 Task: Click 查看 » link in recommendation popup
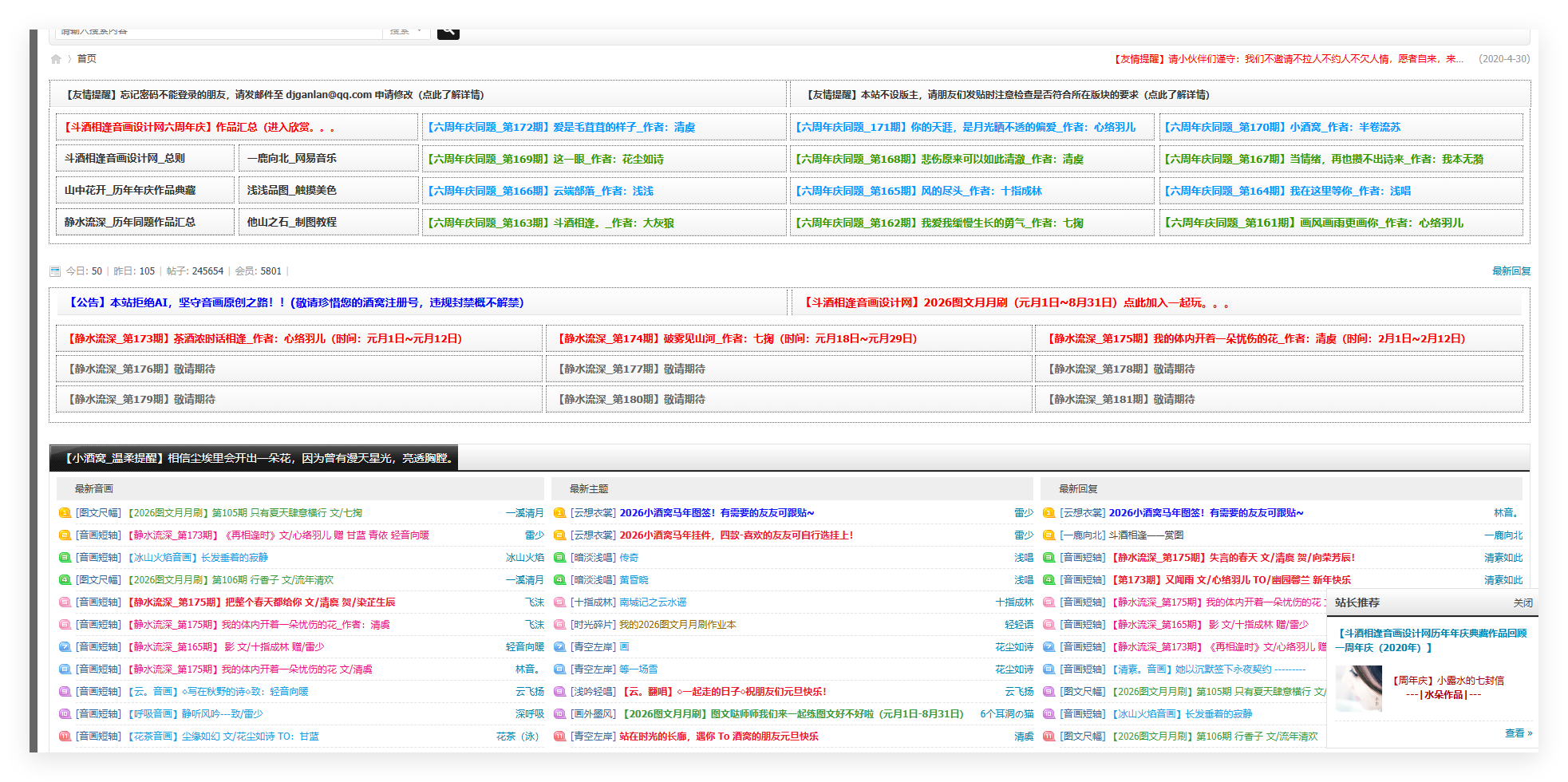(1518, 733)
